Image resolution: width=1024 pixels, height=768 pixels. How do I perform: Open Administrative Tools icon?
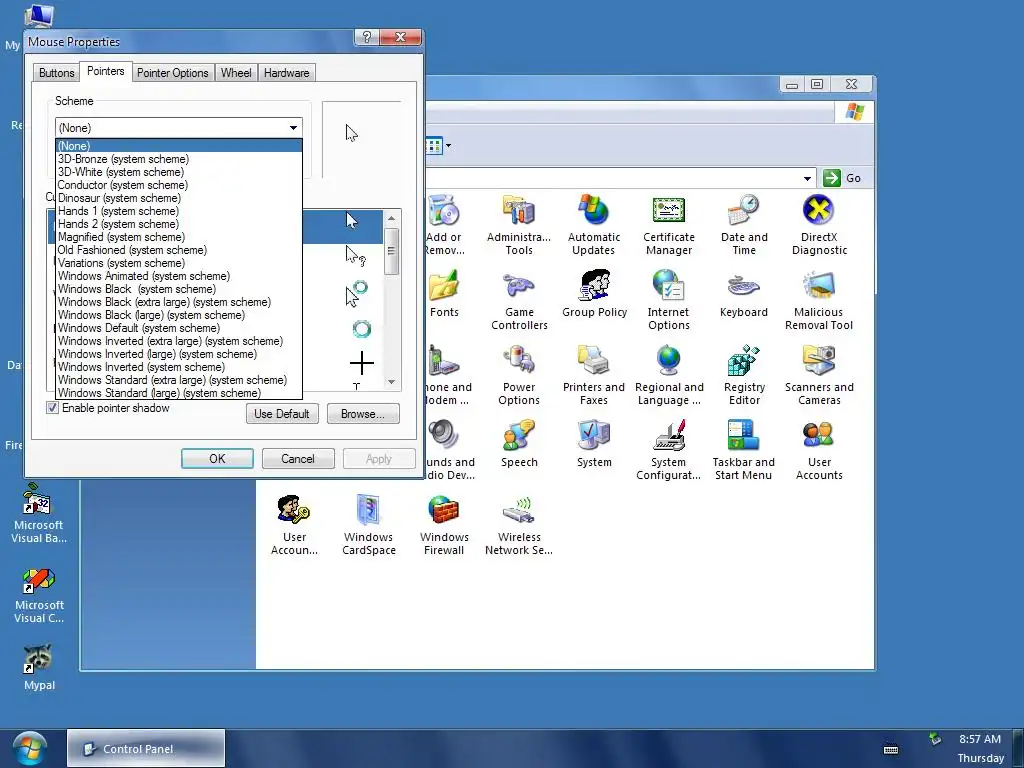pos(519,224)
